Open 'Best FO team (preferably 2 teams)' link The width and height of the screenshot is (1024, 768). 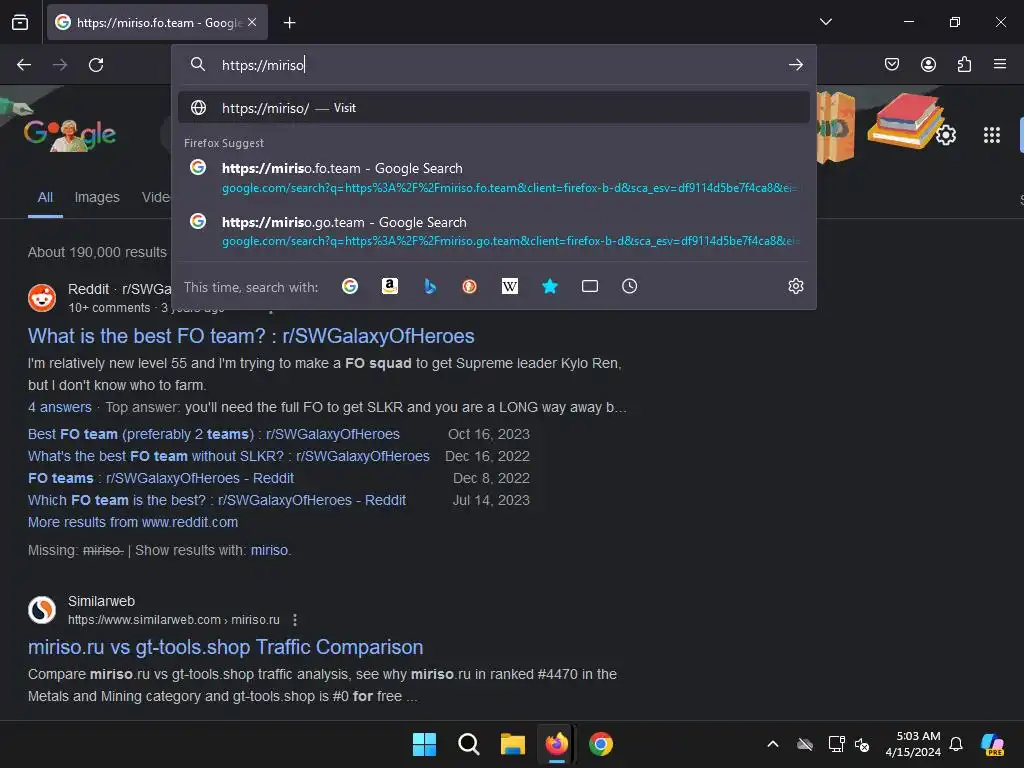pos(214,434)
